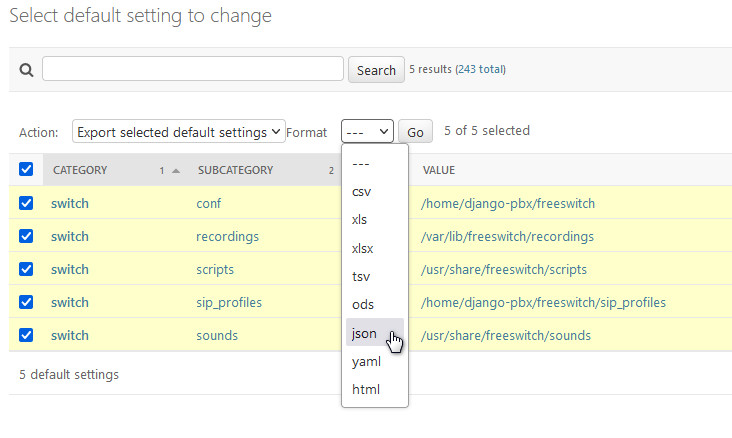This screenshot has width=732, height=438.
Task: Select yaml format option
Action: (366, 361)
